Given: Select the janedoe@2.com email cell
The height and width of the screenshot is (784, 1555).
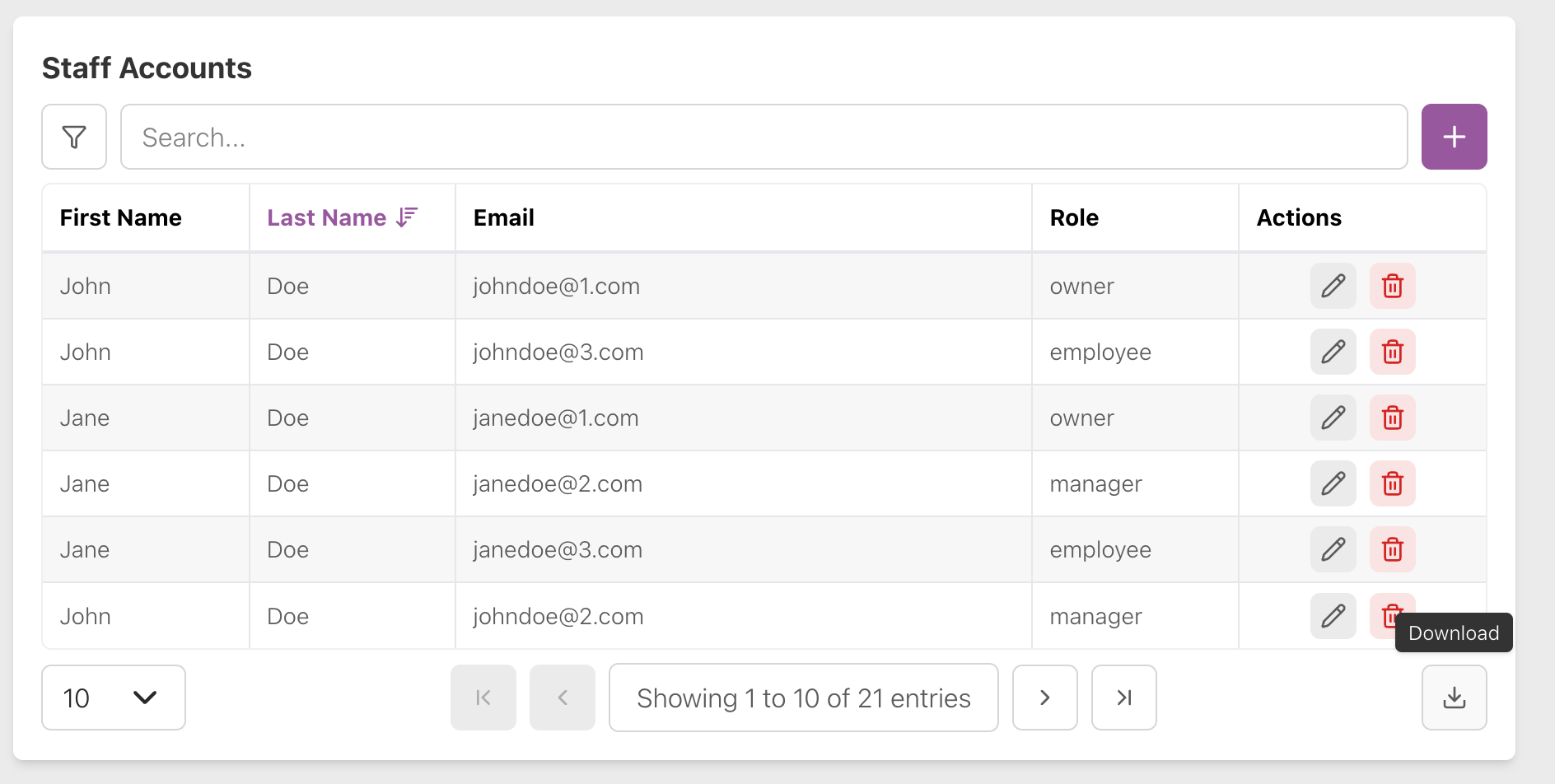Looking at the screenshot, I should pos(743,483).
